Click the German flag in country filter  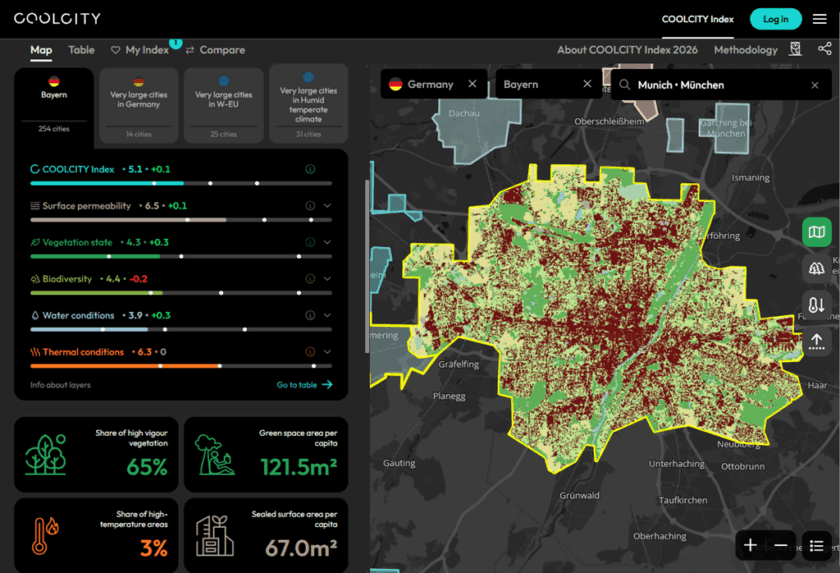point(395,84)
